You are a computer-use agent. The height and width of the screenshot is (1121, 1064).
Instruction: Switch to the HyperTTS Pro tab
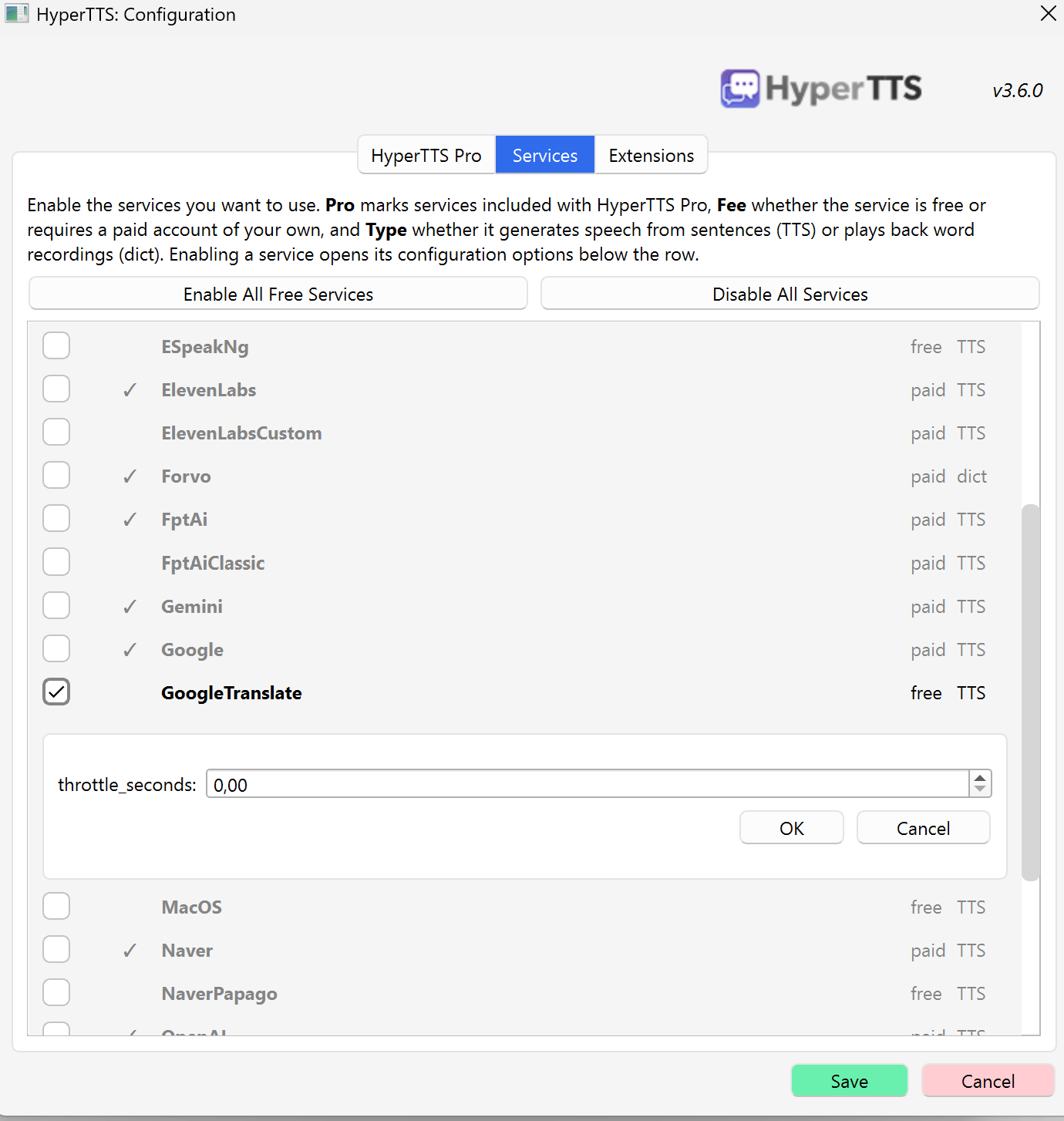point(426,155)
